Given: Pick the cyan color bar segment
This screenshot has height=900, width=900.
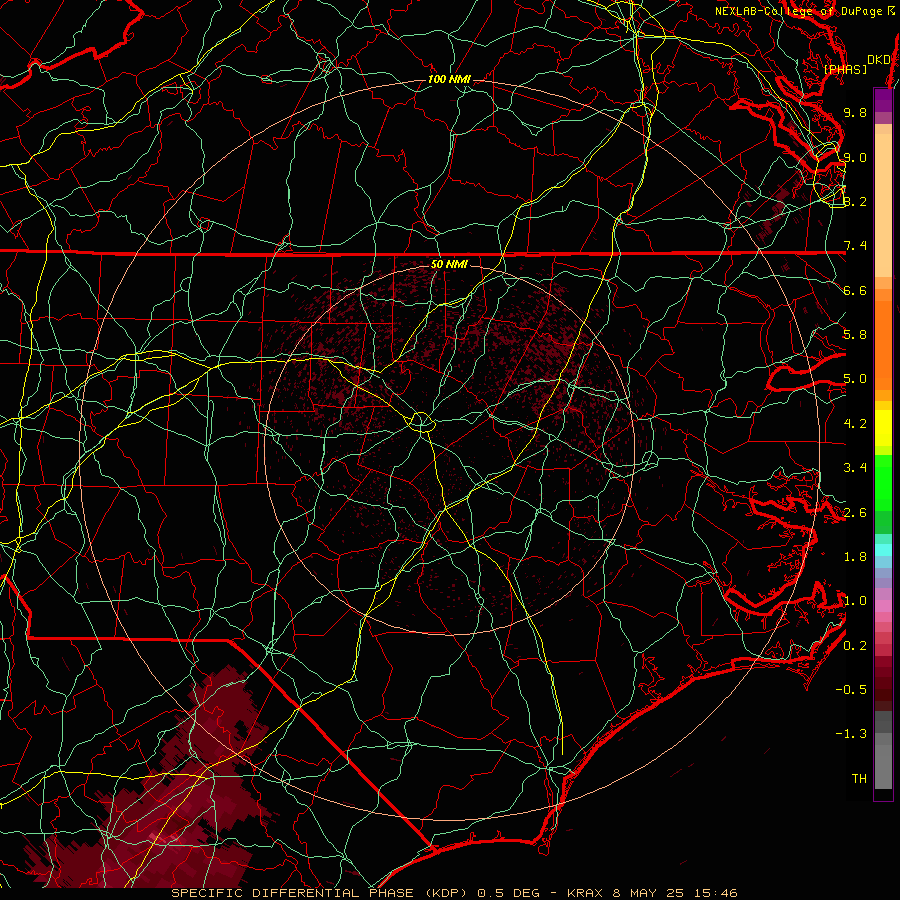Looking at the screenshot, I should [x=883, y=550].
